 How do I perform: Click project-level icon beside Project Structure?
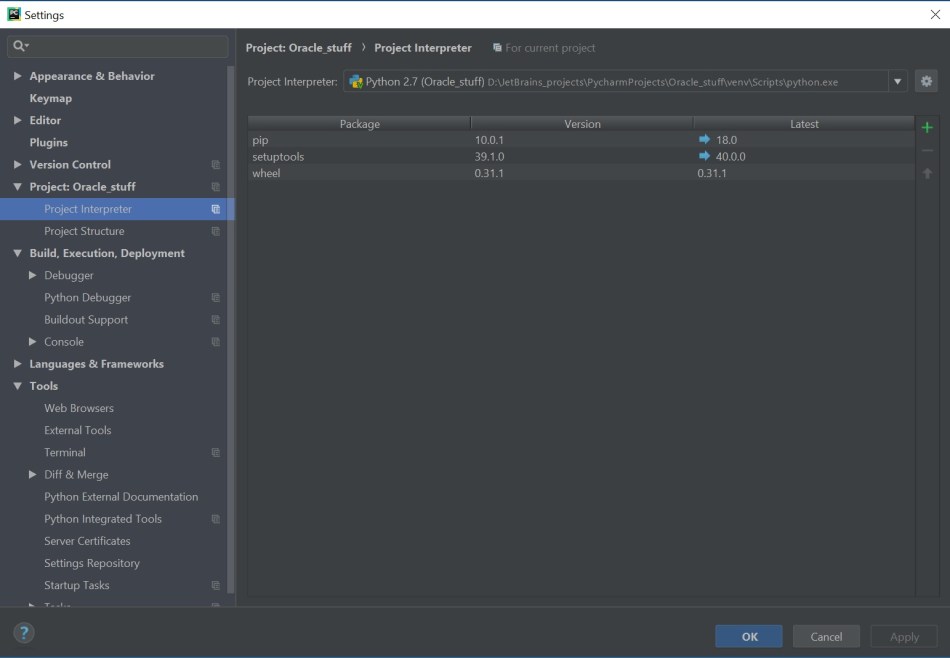click(215, 231)
